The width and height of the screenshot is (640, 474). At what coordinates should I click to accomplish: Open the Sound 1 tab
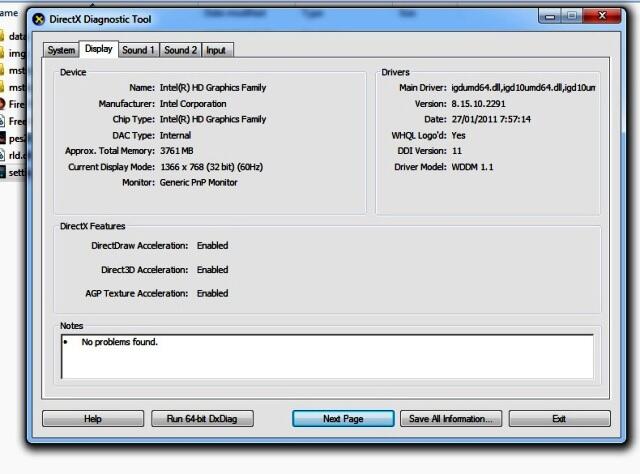tap(138, 50)
